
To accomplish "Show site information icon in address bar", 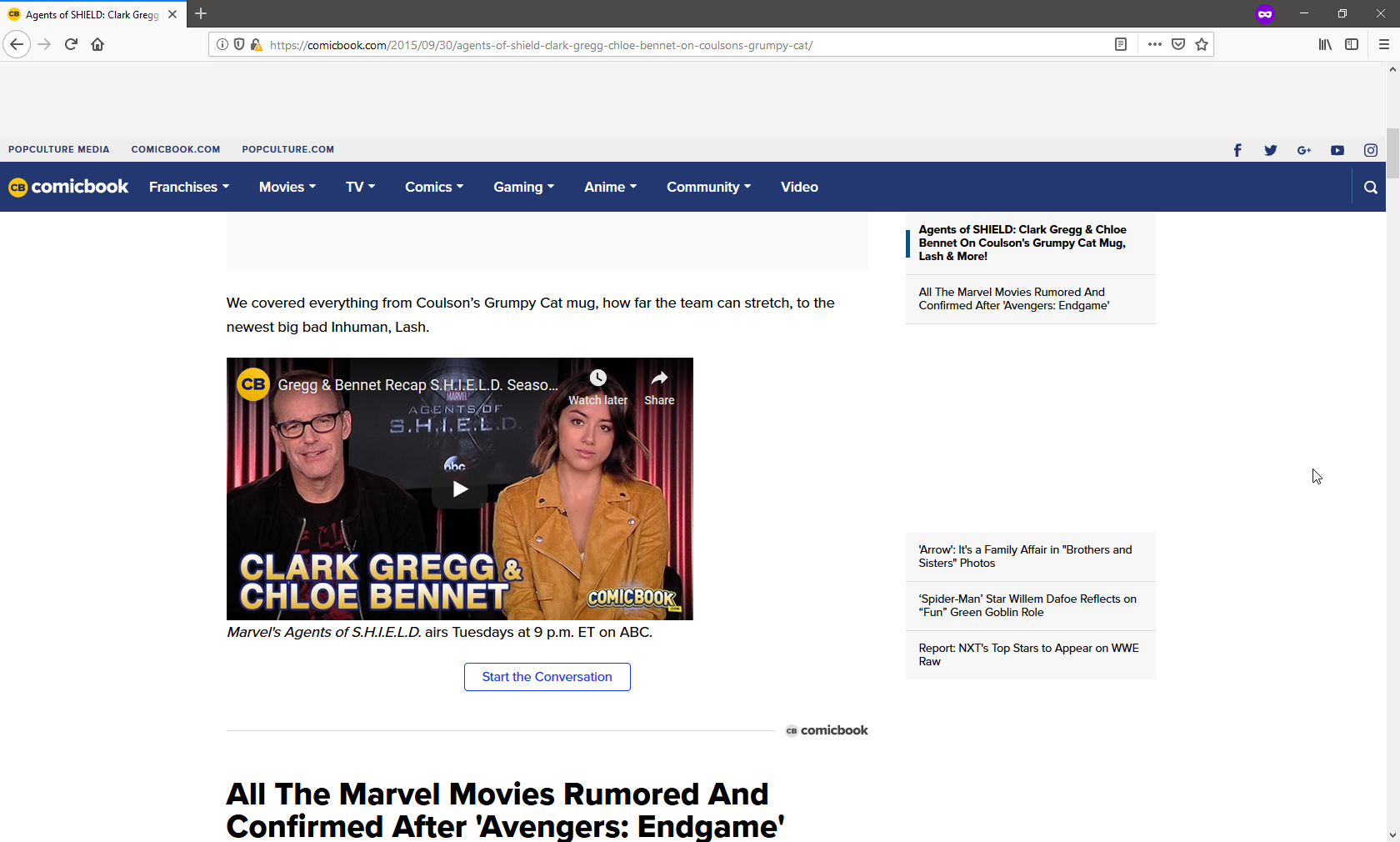I will (x=222, y=44).
